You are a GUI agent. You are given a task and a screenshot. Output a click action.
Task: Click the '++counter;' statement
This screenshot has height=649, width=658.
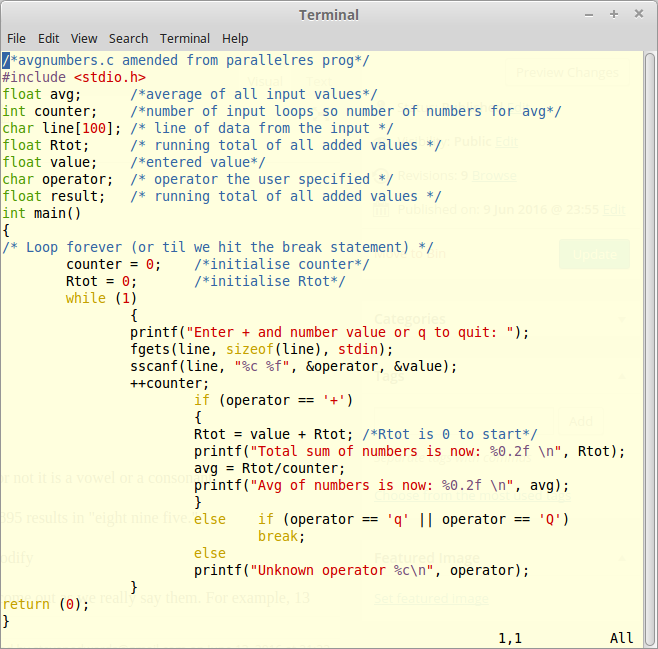tap(170, 383)
